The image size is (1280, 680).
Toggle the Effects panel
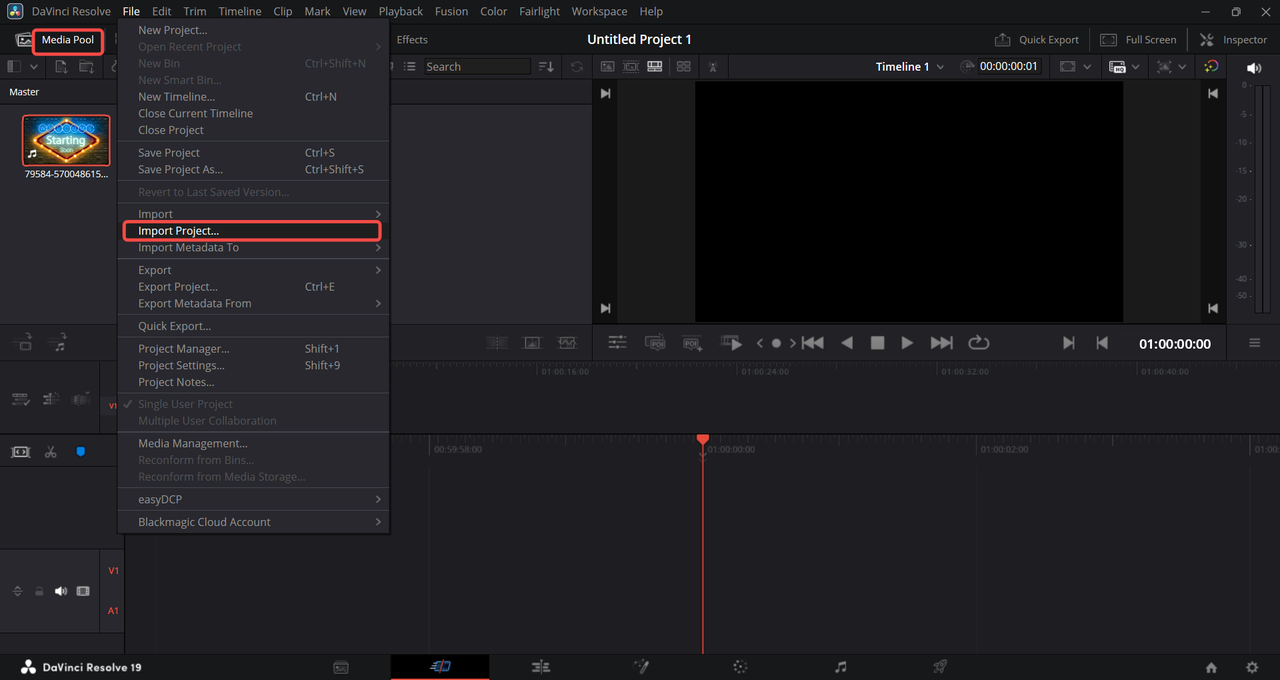[412, 40]
